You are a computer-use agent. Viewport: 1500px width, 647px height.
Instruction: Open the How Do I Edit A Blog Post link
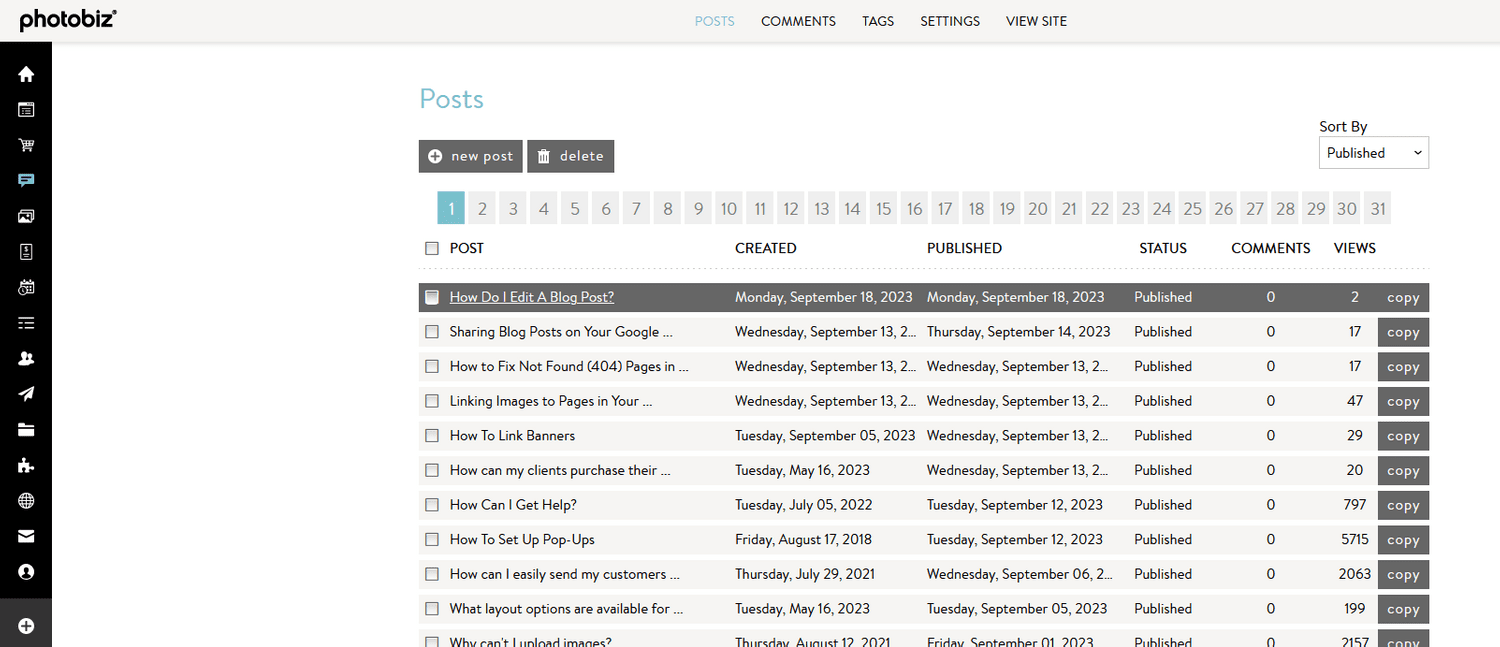tap(531, 297)
